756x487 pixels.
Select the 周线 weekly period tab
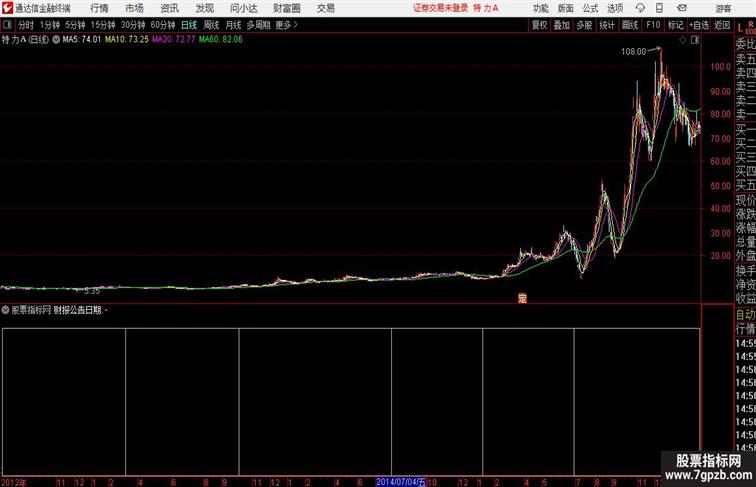[211, 25]
